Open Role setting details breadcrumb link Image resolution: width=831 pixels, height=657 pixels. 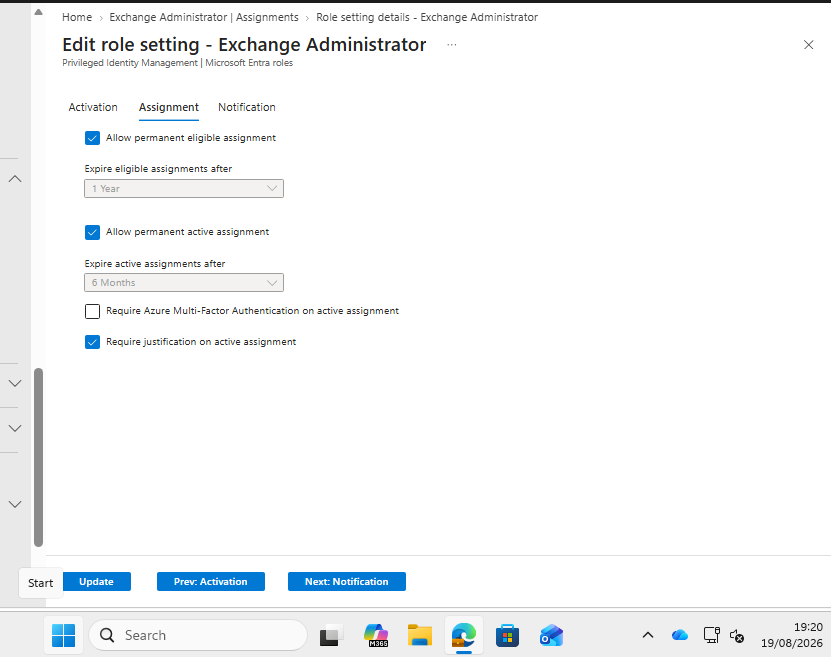427,17
